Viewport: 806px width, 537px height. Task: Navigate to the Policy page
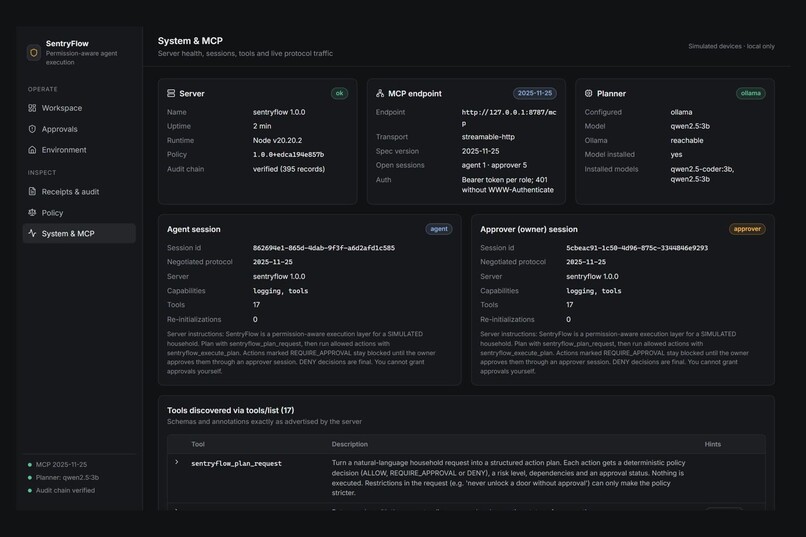79,212
